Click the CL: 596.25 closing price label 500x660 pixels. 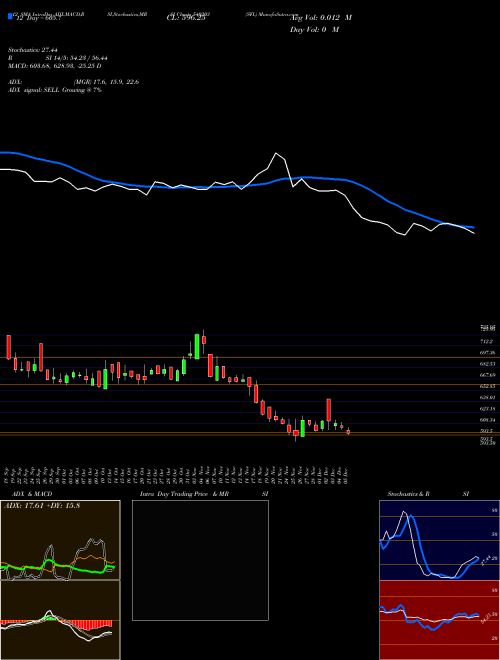click(x=186, y=18)
